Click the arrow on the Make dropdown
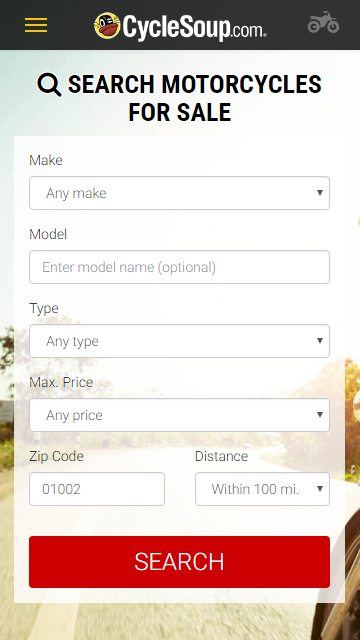Viewport: 360px width, 640px height. tap(320, 193)
